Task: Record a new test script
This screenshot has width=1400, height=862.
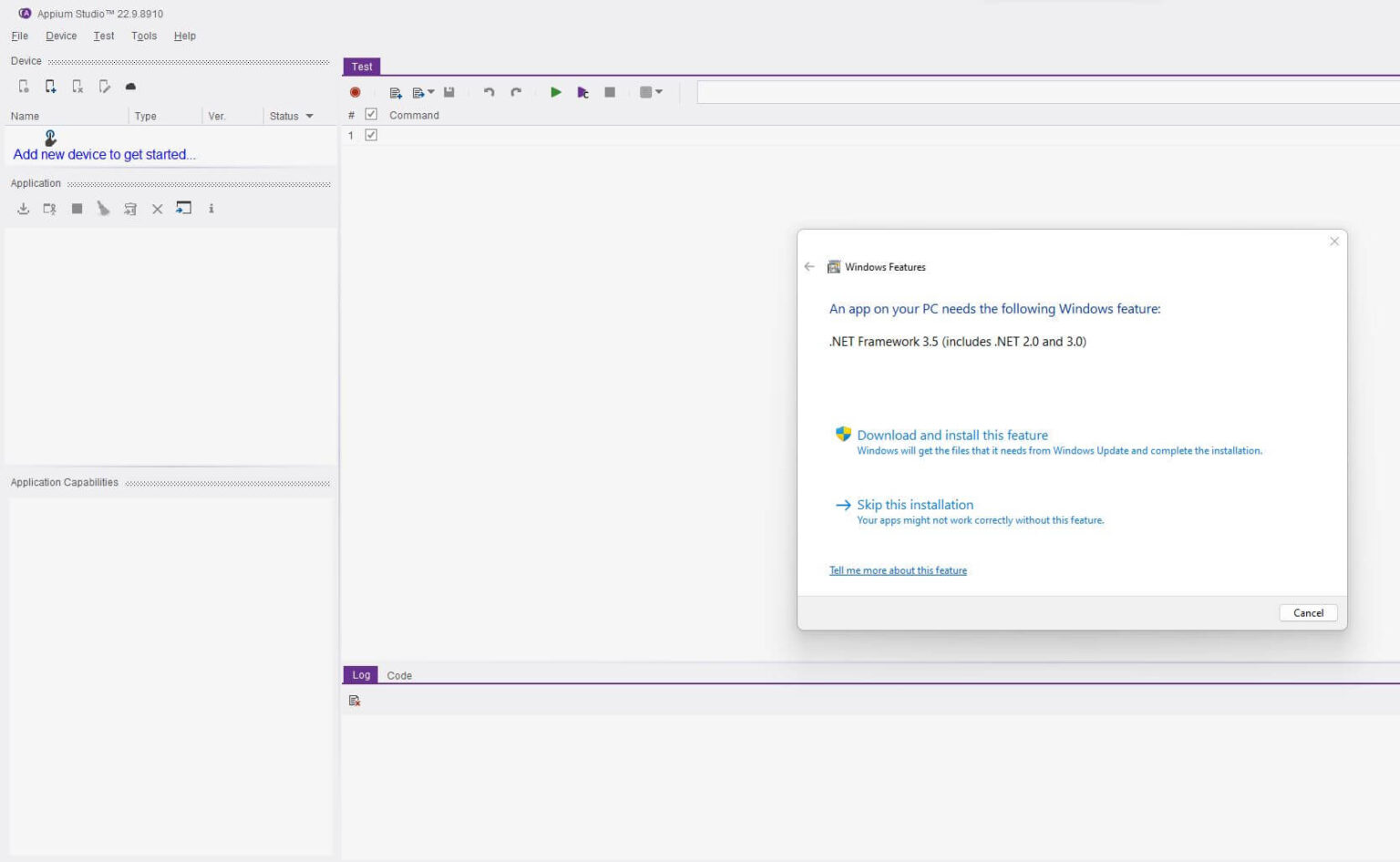Action: click(x=355, y=92)
